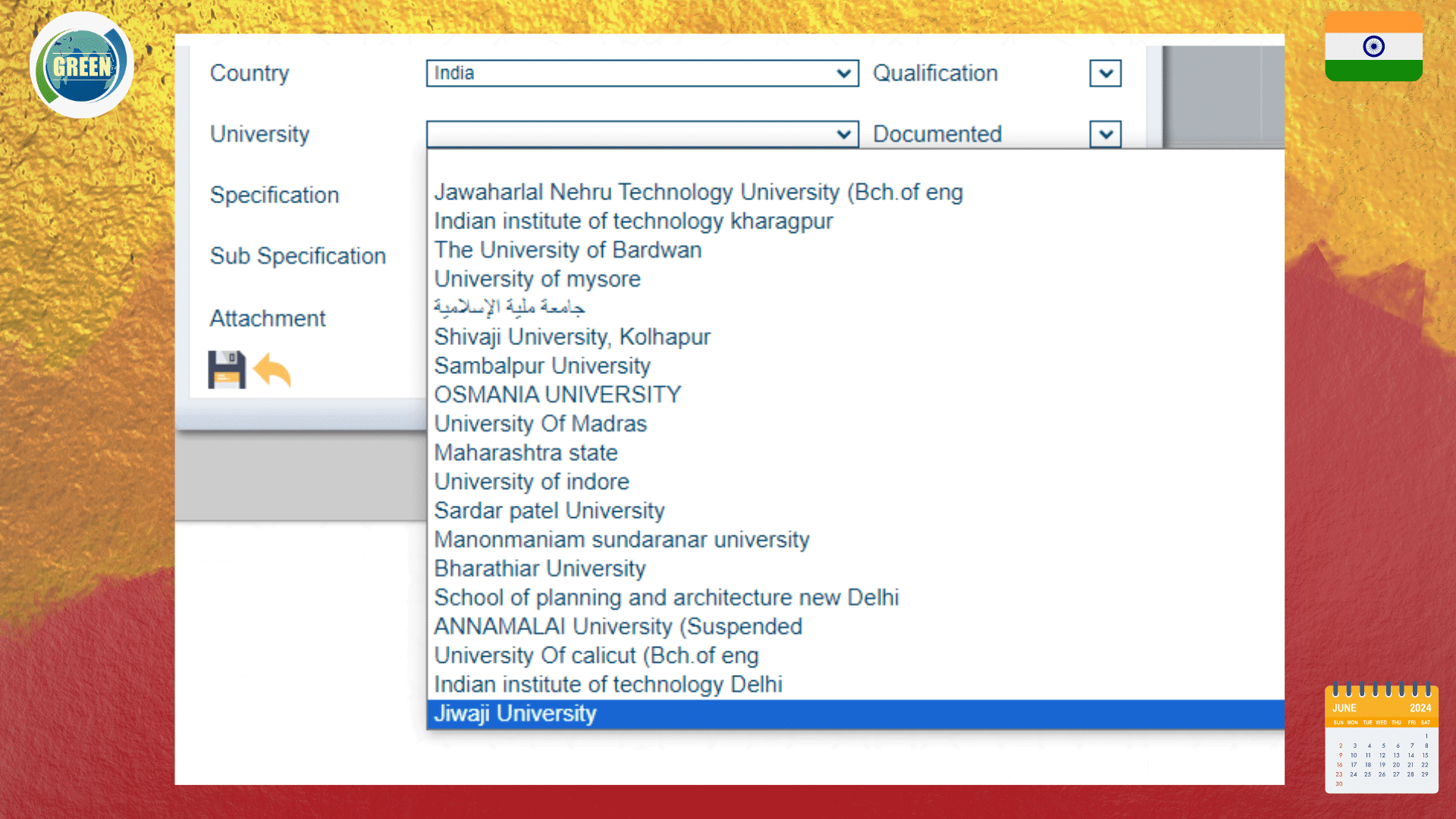The image size is (1456, 819).
Task: Choose The University of Bardwan
Action: click(567, 249)
